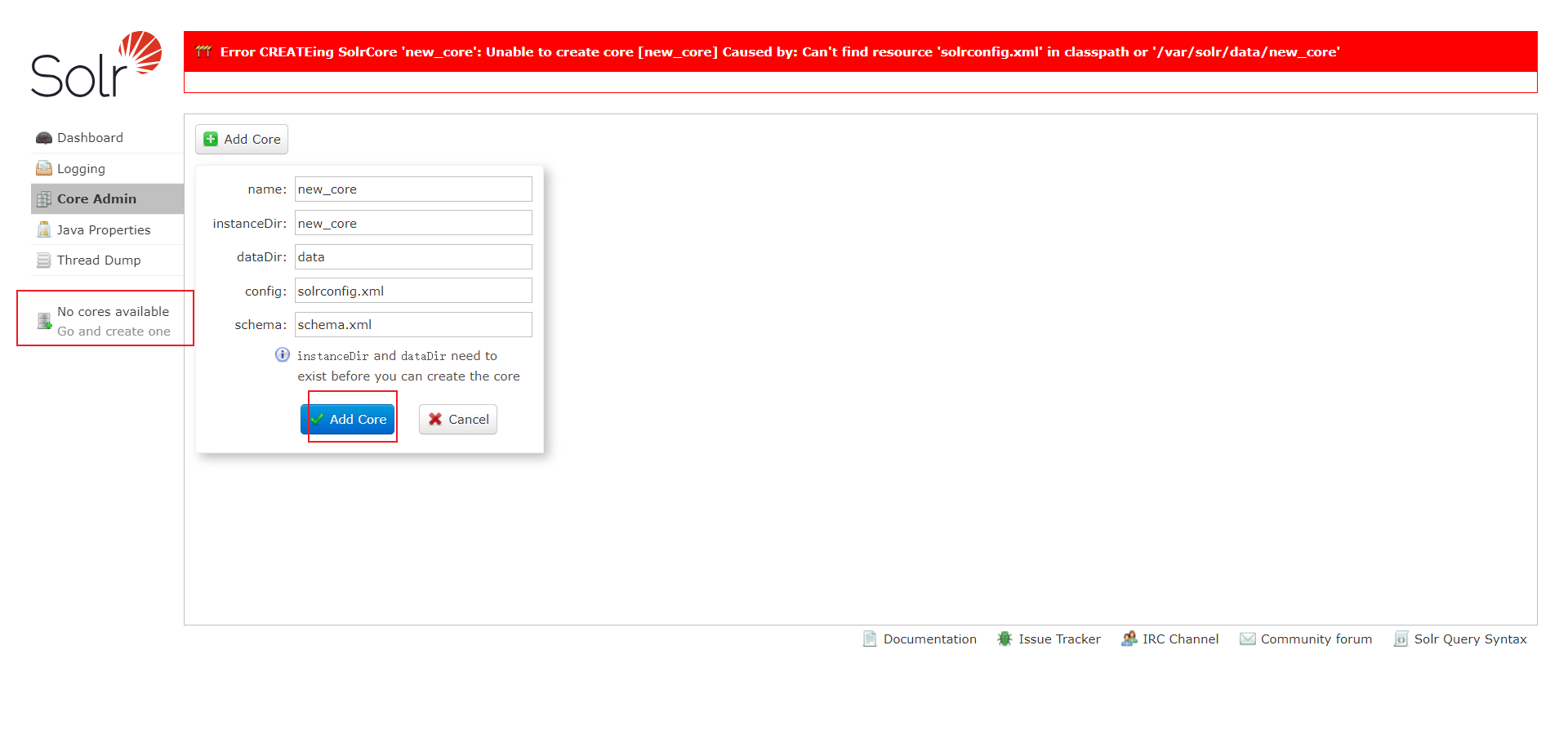Click the 'instanceDir:' label
Screen dimensions: 1568x730
(x=250, y=223)
